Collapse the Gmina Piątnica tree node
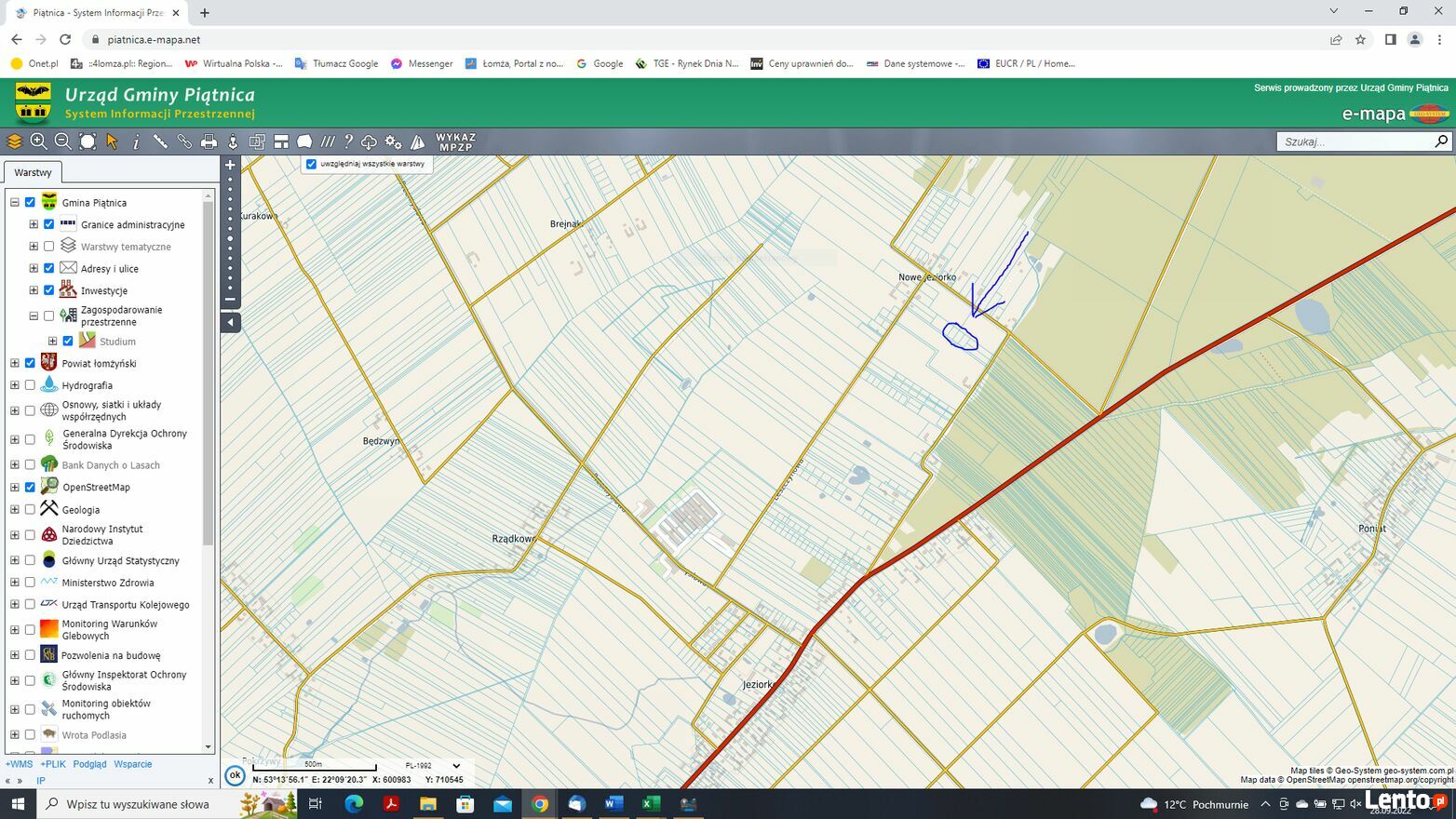The height and width of the screenshot is (819, 1456). [15, 202]
